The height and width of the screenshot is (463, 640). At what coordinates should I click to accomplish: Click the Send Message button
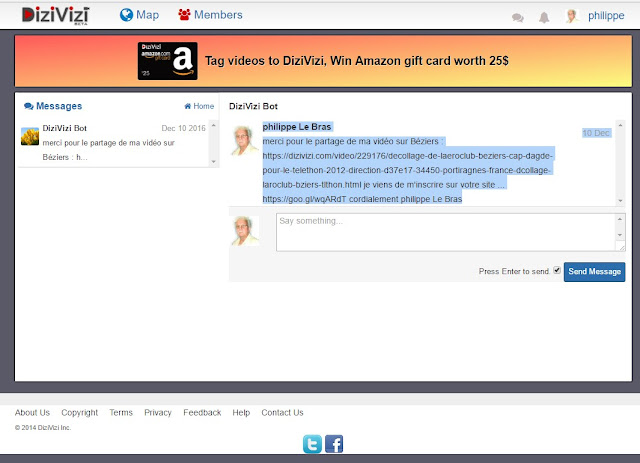tap(594, 272)
